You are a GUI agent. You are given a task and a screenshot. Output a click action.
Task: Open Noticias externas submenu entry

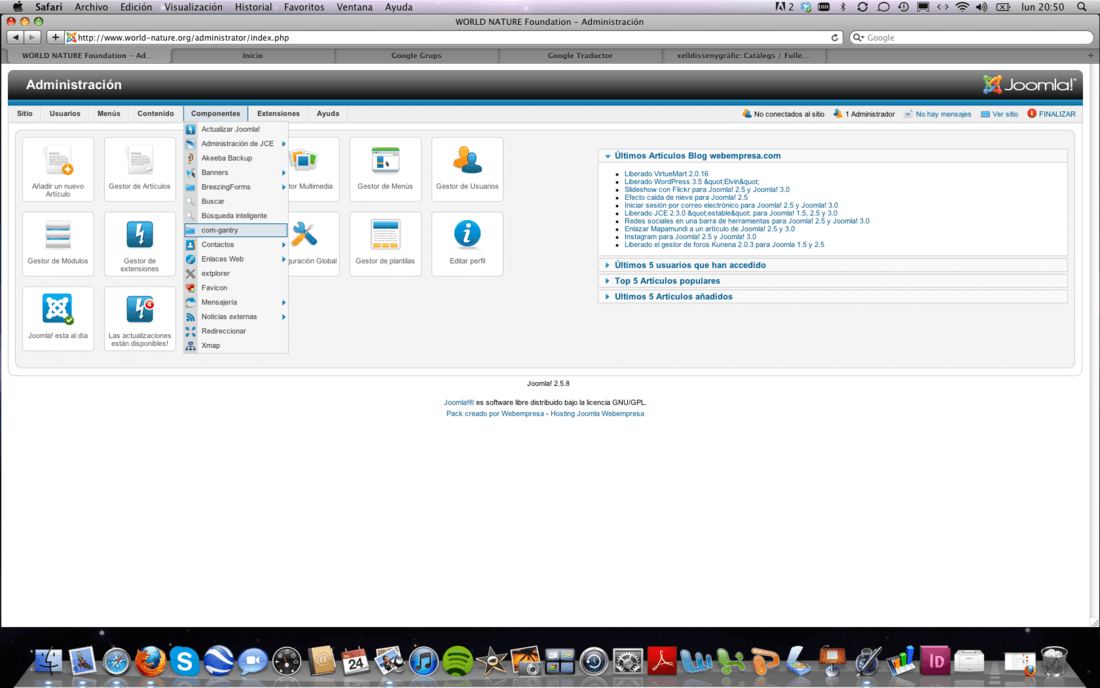(236, 317)
